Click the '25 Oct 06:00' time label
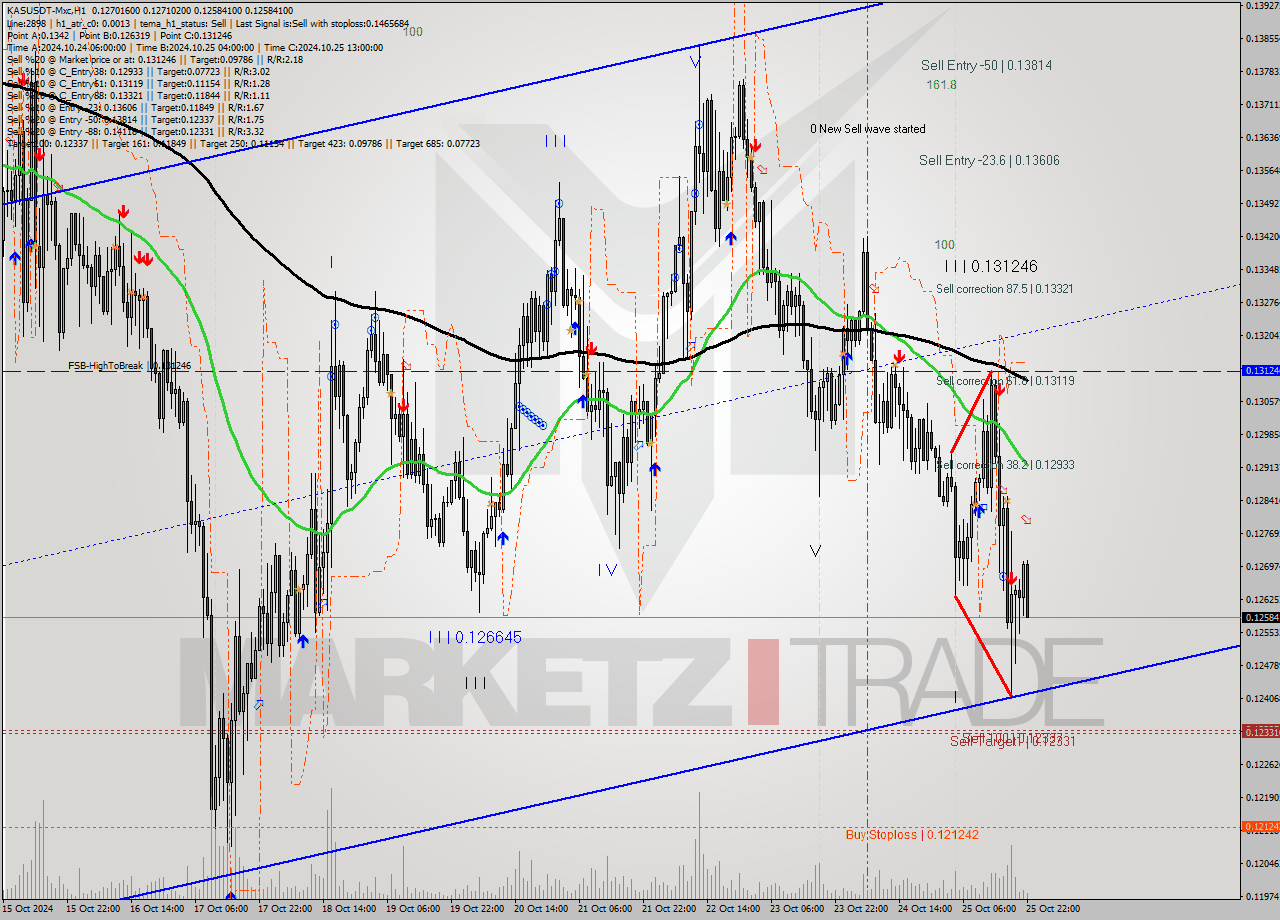This screenshot has width=1280, height=920. (989, 909)
